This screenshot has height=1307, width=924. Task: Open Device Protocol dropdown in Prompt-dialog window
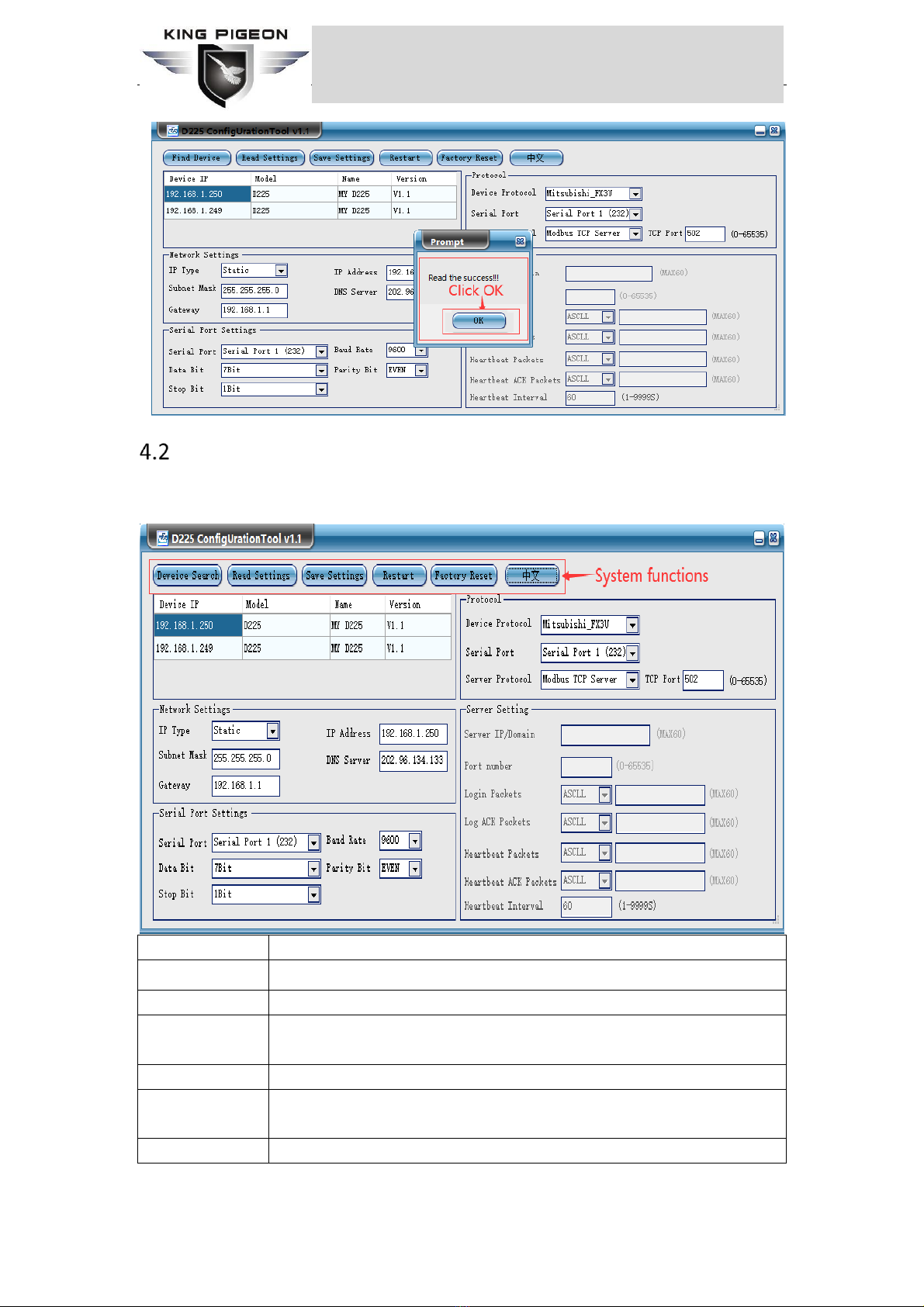coord(635,194)
